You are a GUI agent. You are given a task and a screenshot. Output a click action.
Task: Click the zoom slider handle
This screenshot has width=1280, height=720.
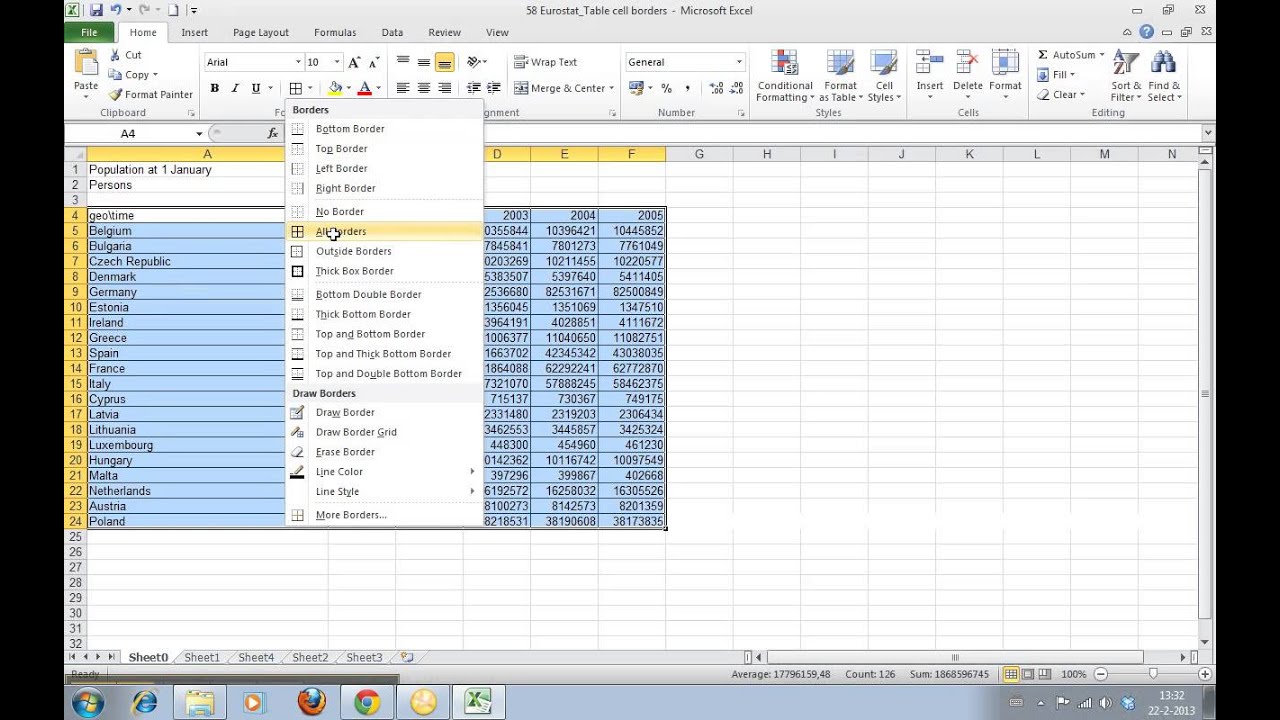tap(1153, 674)
